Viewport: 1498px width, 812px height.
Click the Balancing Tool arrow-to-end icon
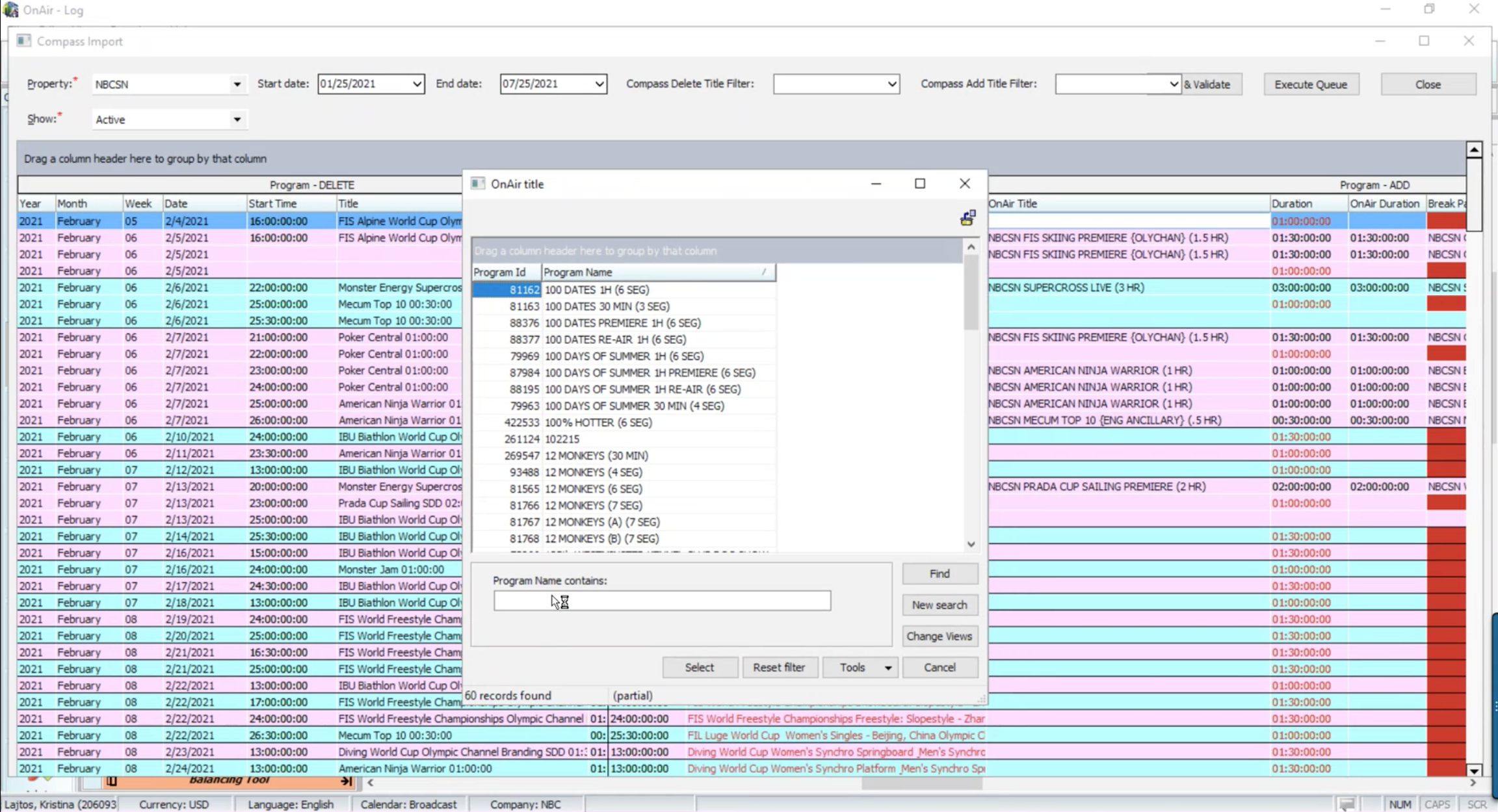click(346, 781)
